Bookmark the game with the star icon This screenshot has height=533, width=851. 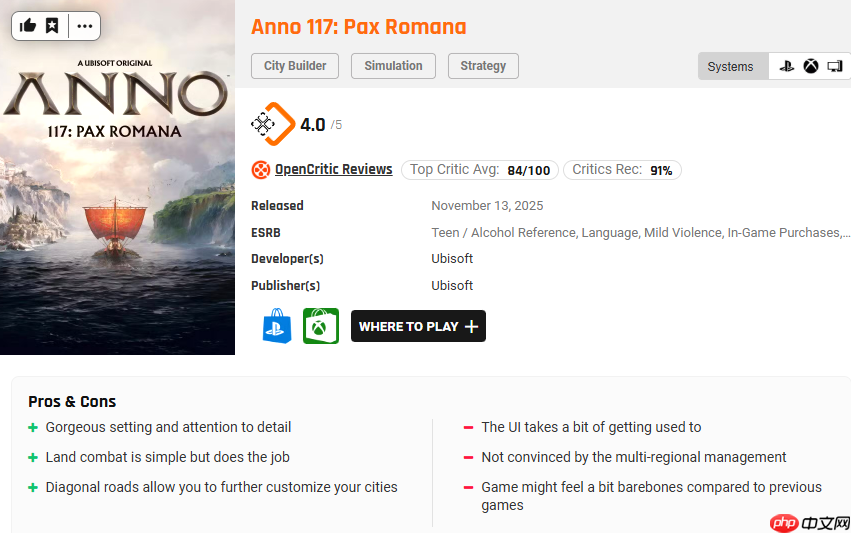[52, 26]
